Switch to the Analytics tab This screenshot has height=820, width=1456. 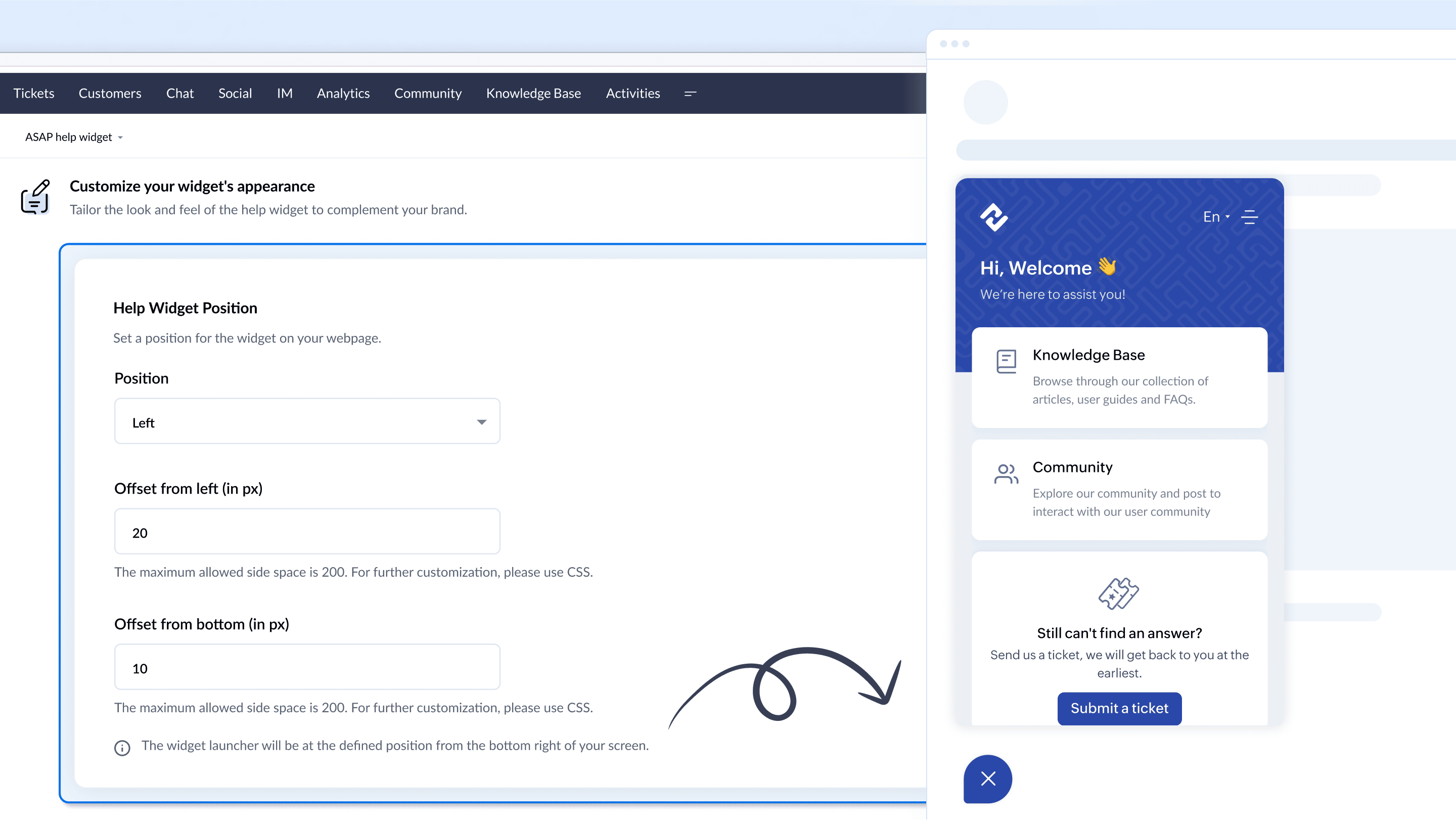coord(343,94)
